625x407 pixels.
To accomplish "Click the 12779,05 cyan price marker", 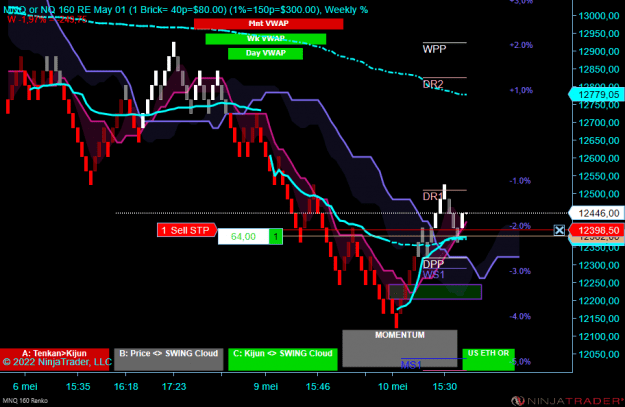I will click(596, 94).
